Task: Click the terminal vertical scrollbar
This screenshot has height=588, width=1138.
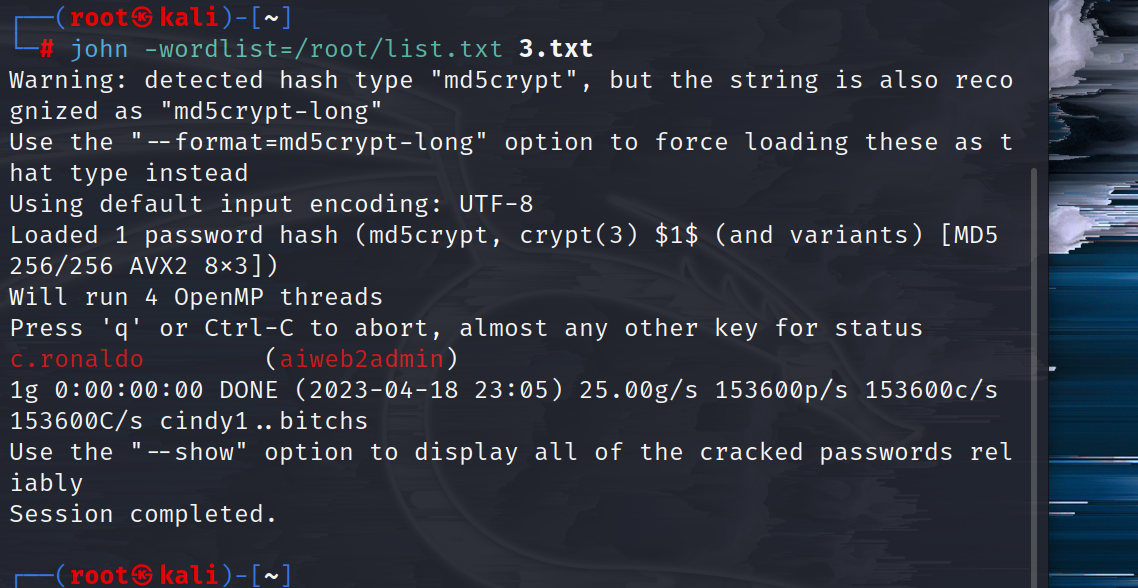Action: pyautogui.click(x=1033, y=377)
